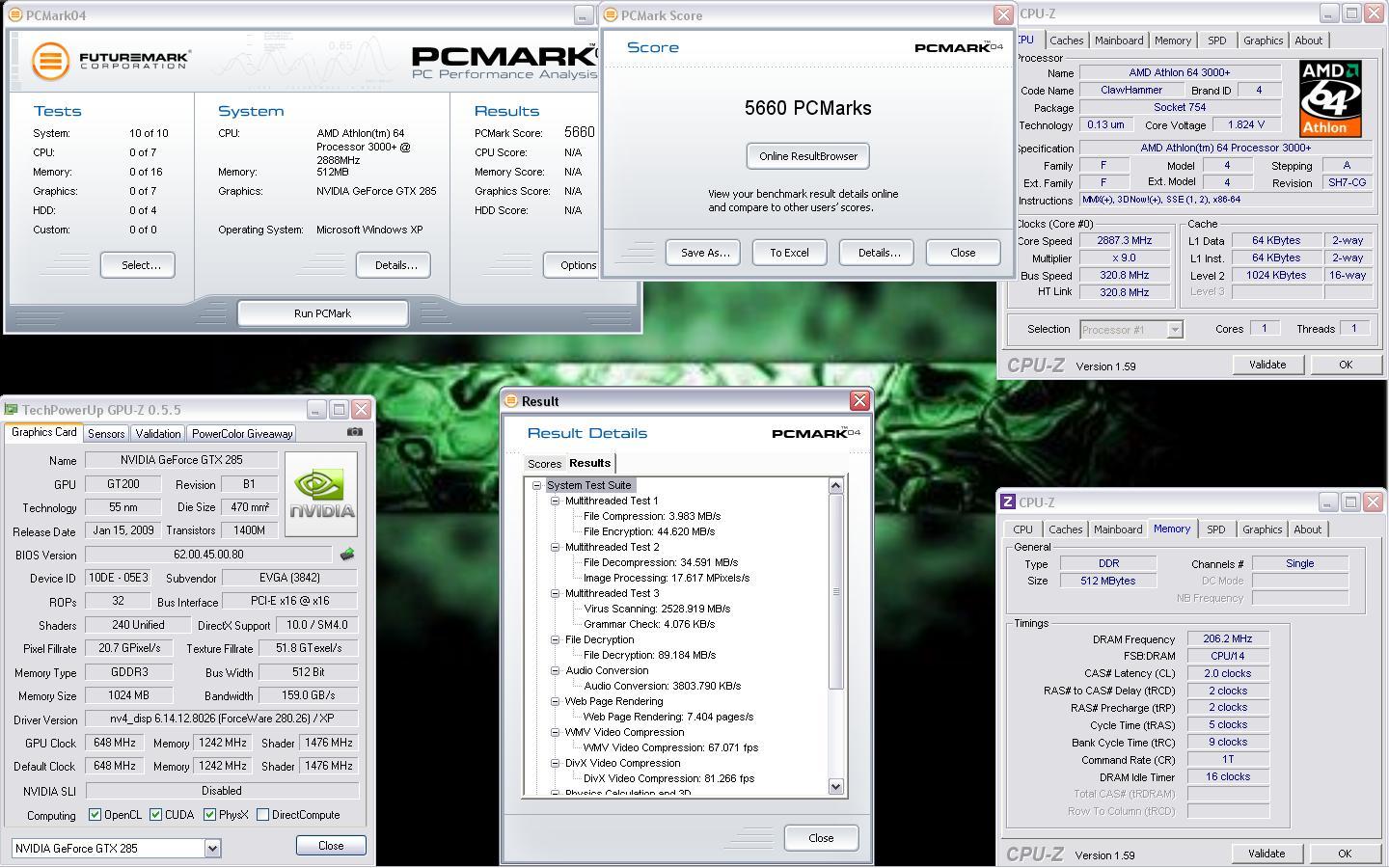
Task: Click Save As... in PCMark Score window
Action: [x=703, y=253]
